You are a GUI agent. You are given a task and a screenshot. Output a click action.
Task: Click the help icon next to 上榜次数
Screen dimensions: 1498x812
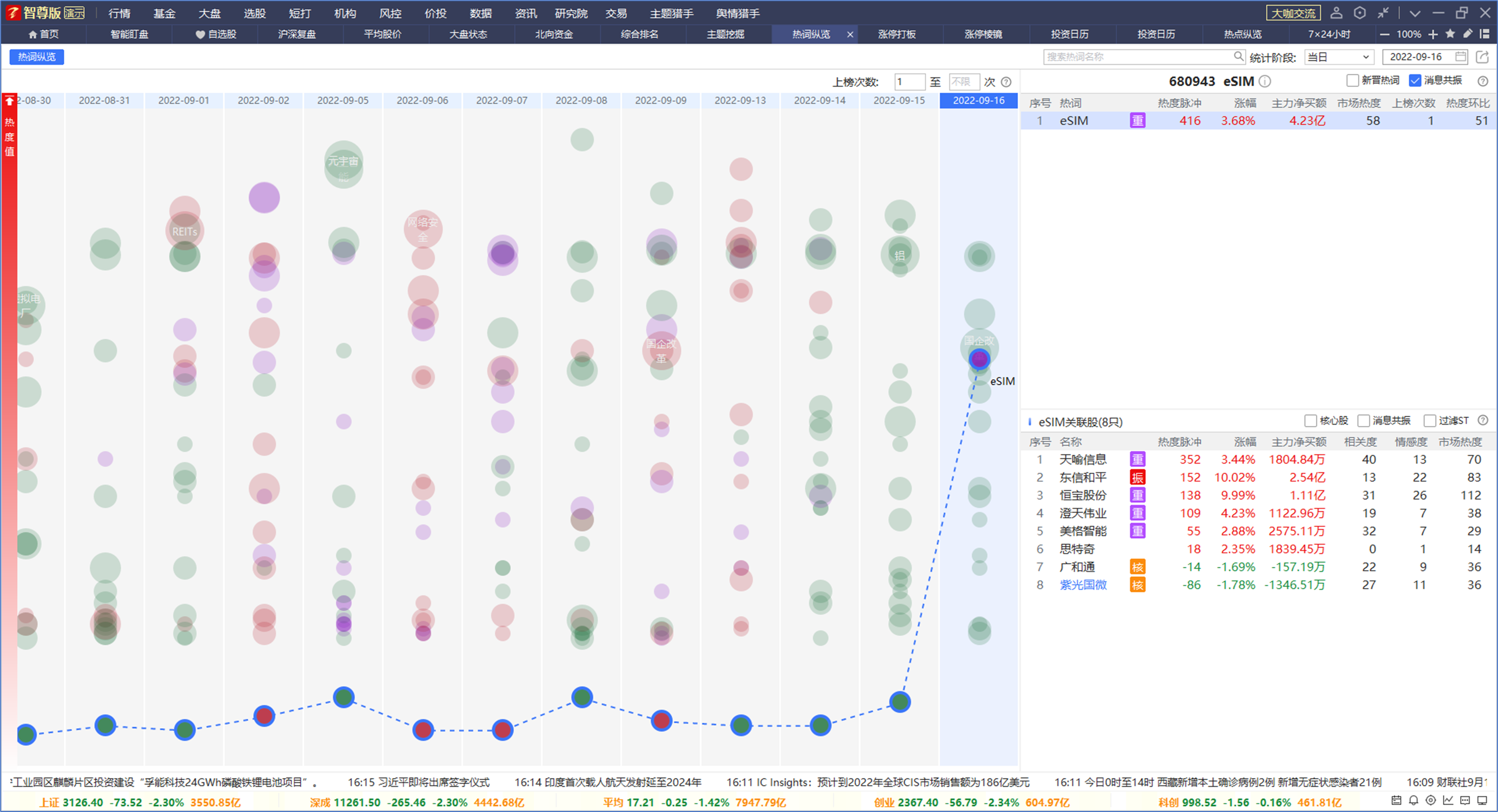click(1006, 82)
